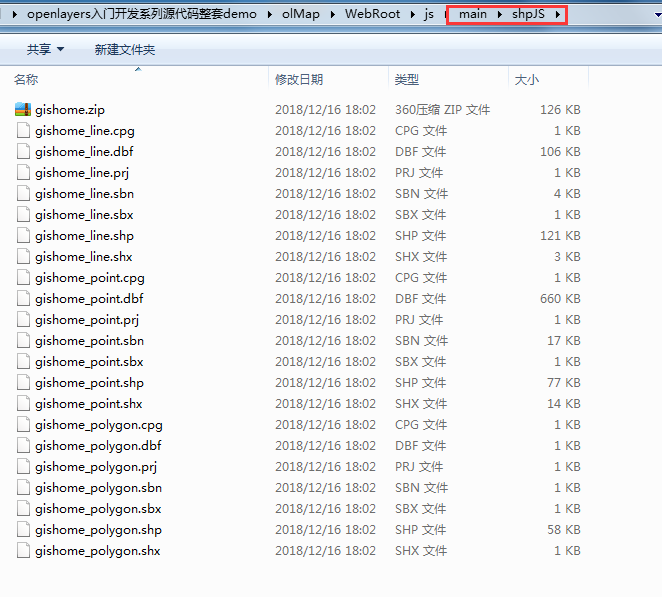Click the file icon of gishome_polygon.cpg

(x=23, y=425)
